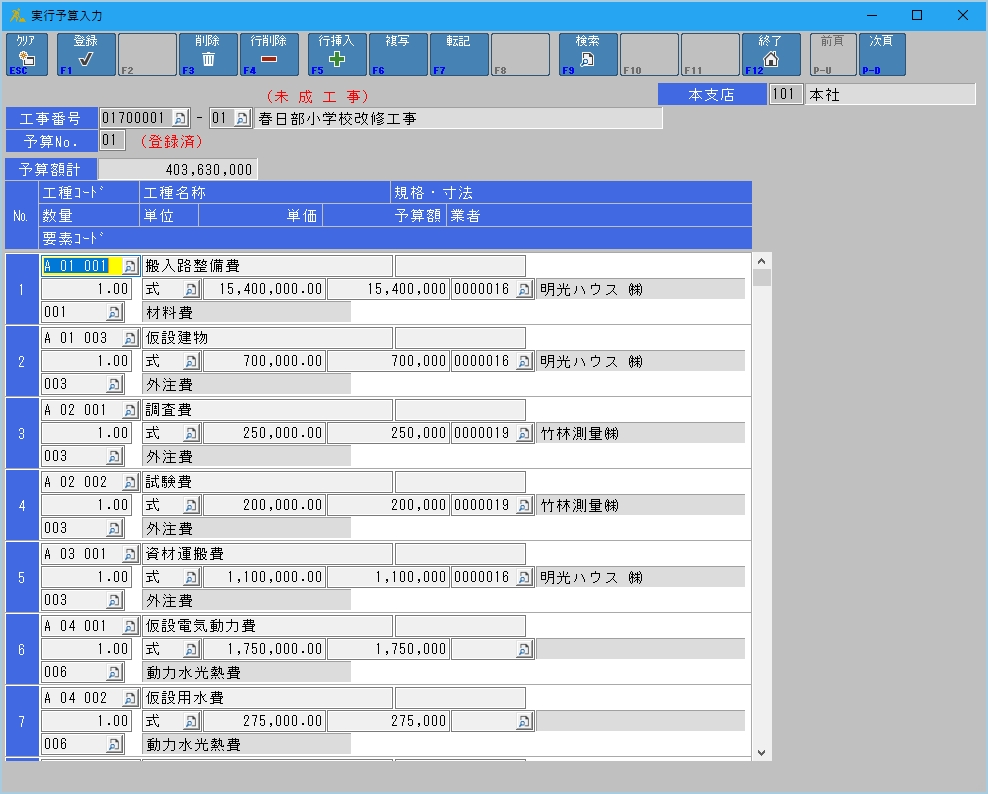
Task: Open lookup for 工事番号 01700001
Action: point(180,119)
